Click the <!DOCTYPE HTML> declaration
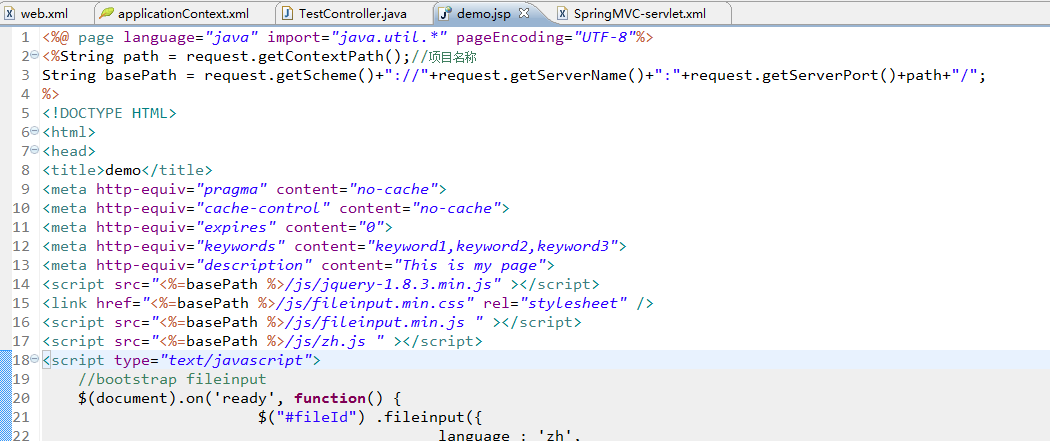This screenshot has height=441, width=1050. coord(109,114)
